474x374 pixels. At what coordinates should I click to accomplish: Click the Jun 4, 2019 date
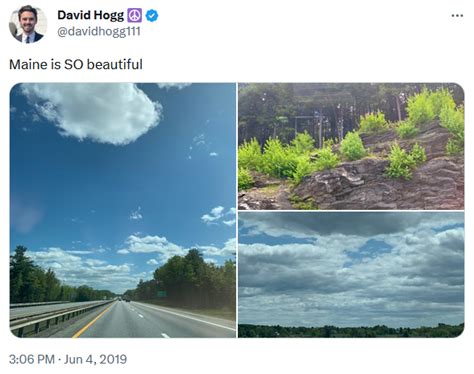click(x=96, y=359)
